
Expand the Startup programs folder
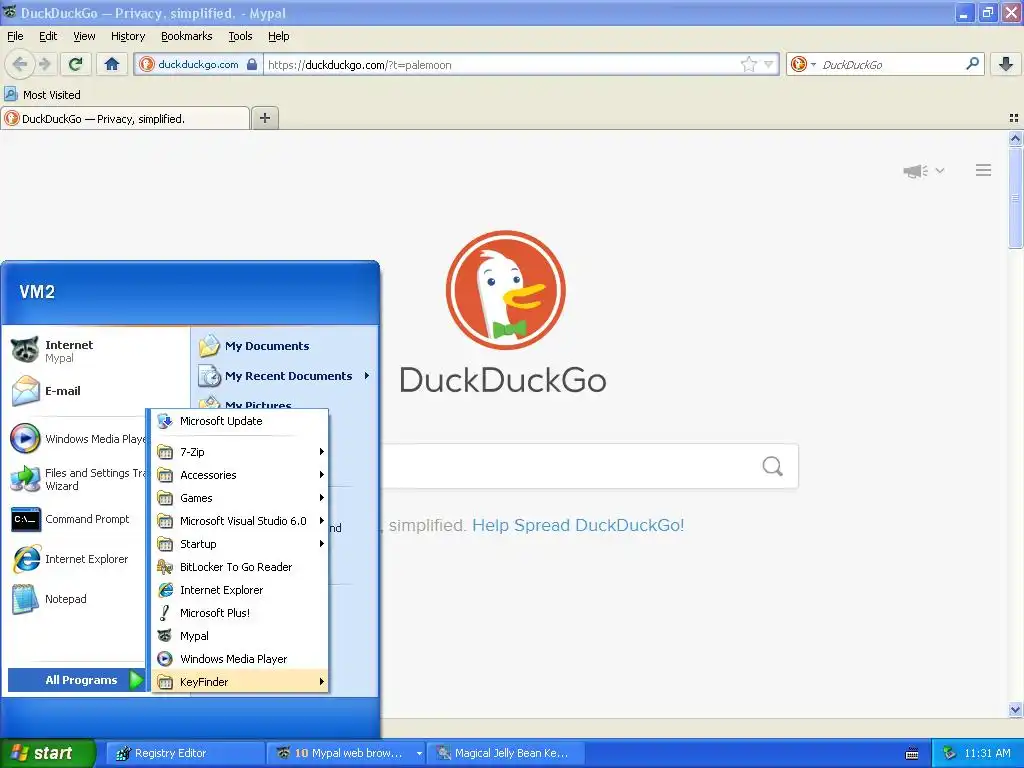coord(240,544)
